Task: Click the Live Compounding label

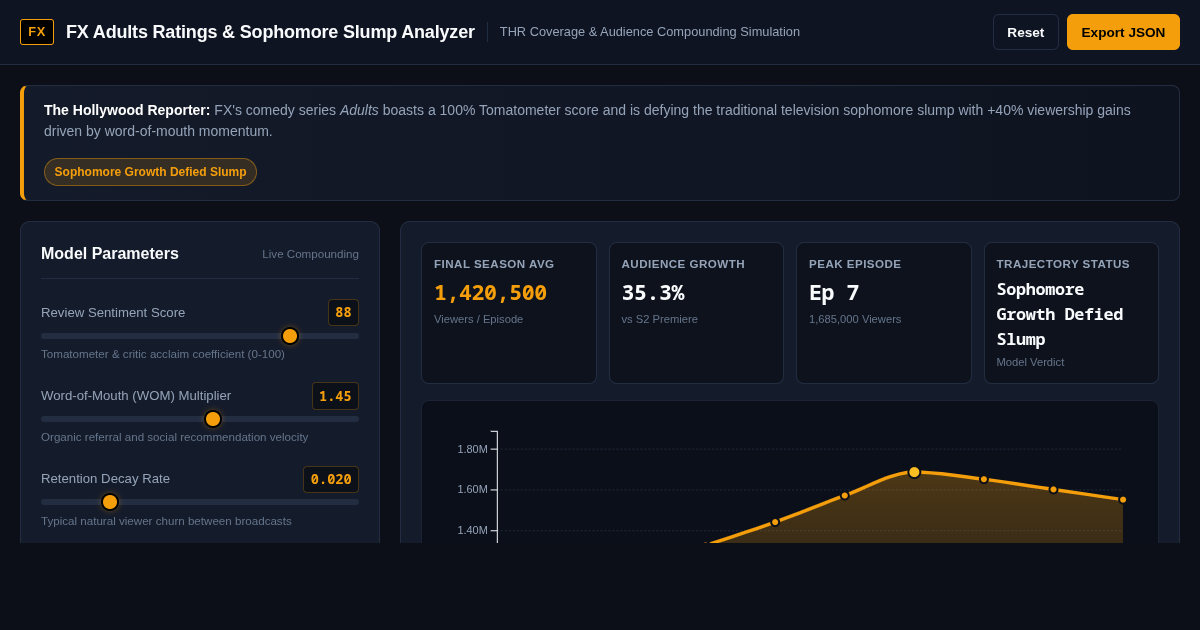Action: tap(310, 254)
